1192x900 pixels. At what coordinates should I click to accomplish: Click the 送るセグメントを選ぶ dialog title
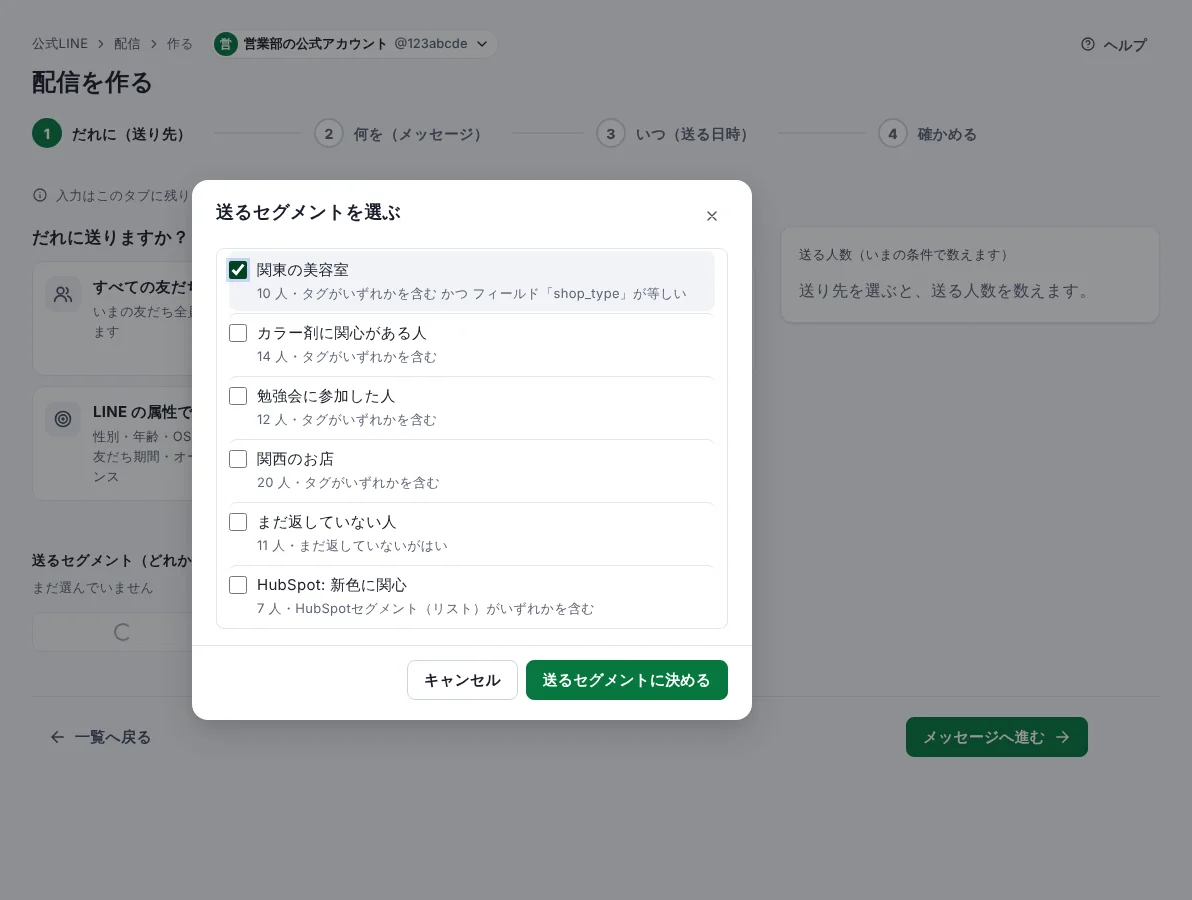pos(308,212)
